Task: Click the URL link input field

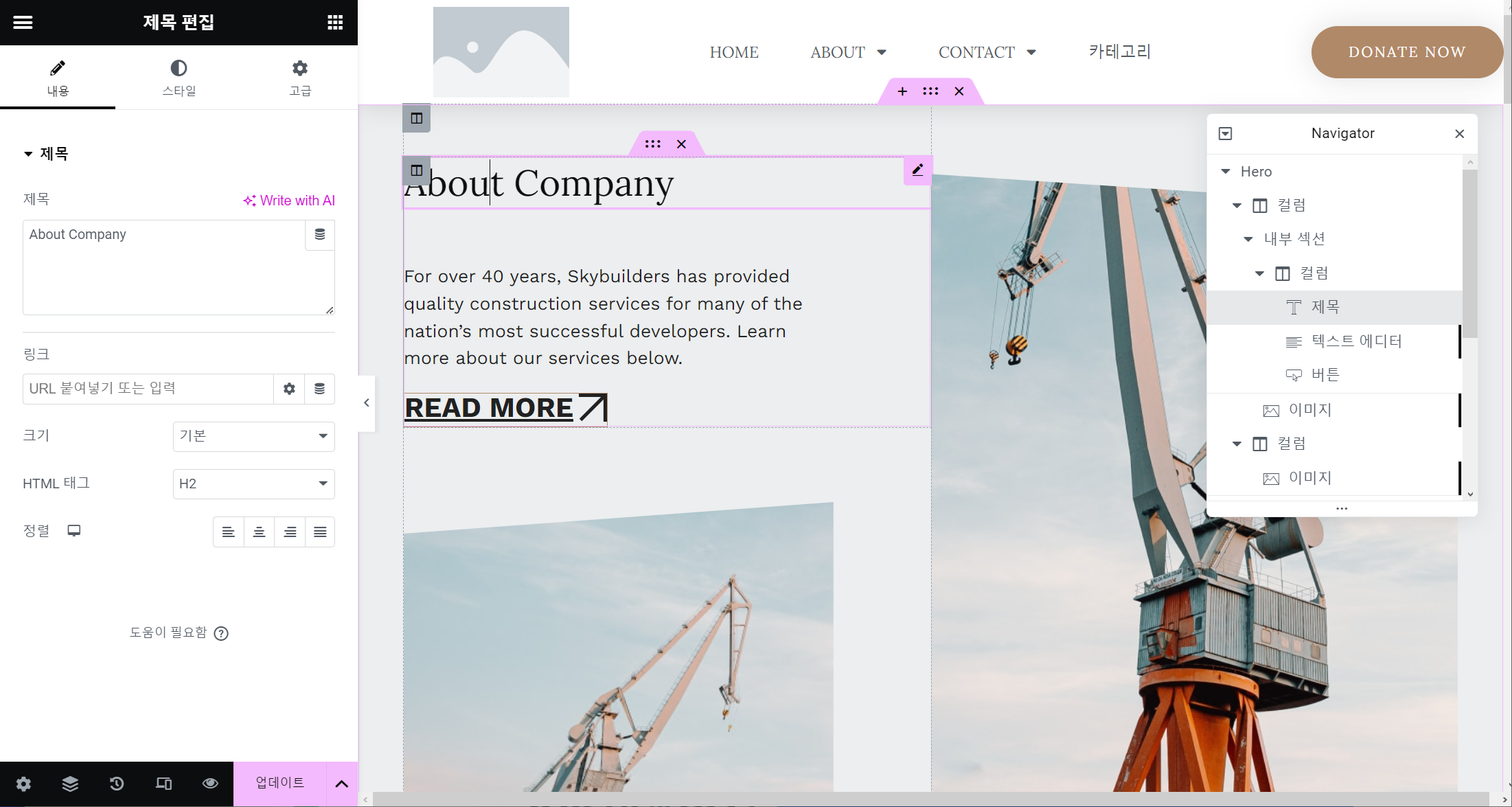Action: [148, 389]
